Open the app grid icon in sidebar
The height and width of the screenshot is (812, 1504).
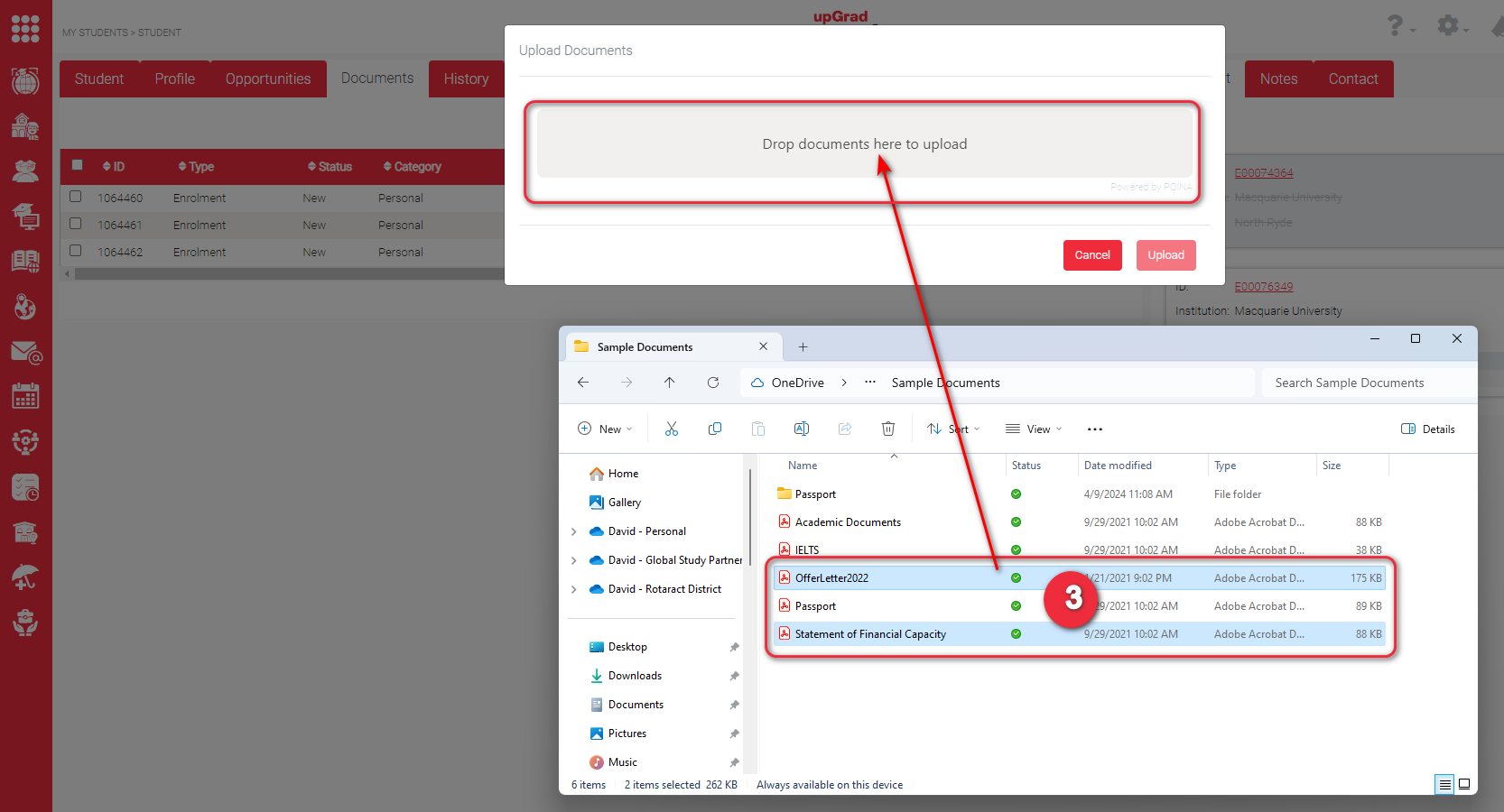click(x=25, y=29)
